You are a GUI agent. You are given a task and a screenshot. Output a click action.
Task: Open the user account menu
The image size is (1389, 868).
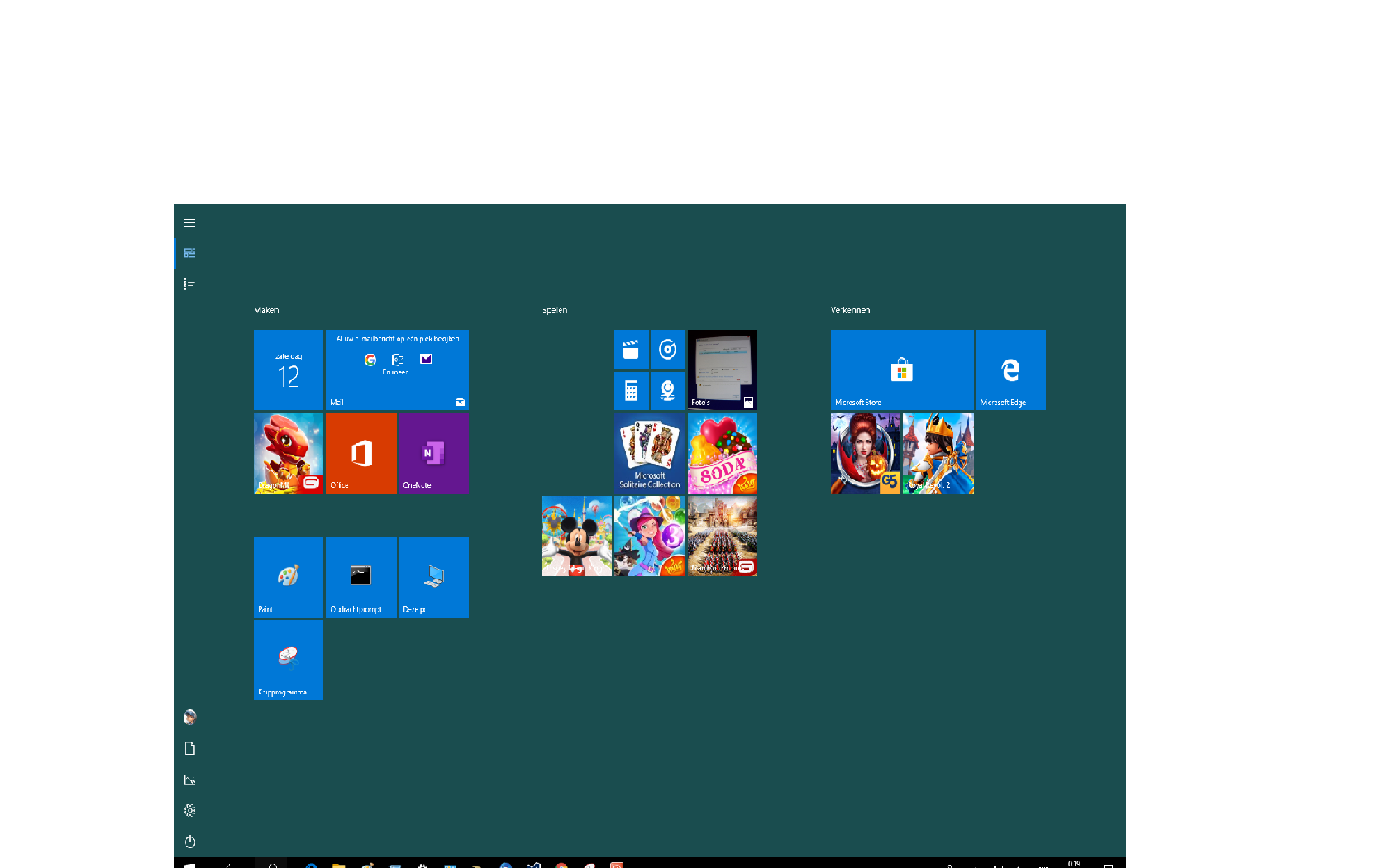coord(189,717)
